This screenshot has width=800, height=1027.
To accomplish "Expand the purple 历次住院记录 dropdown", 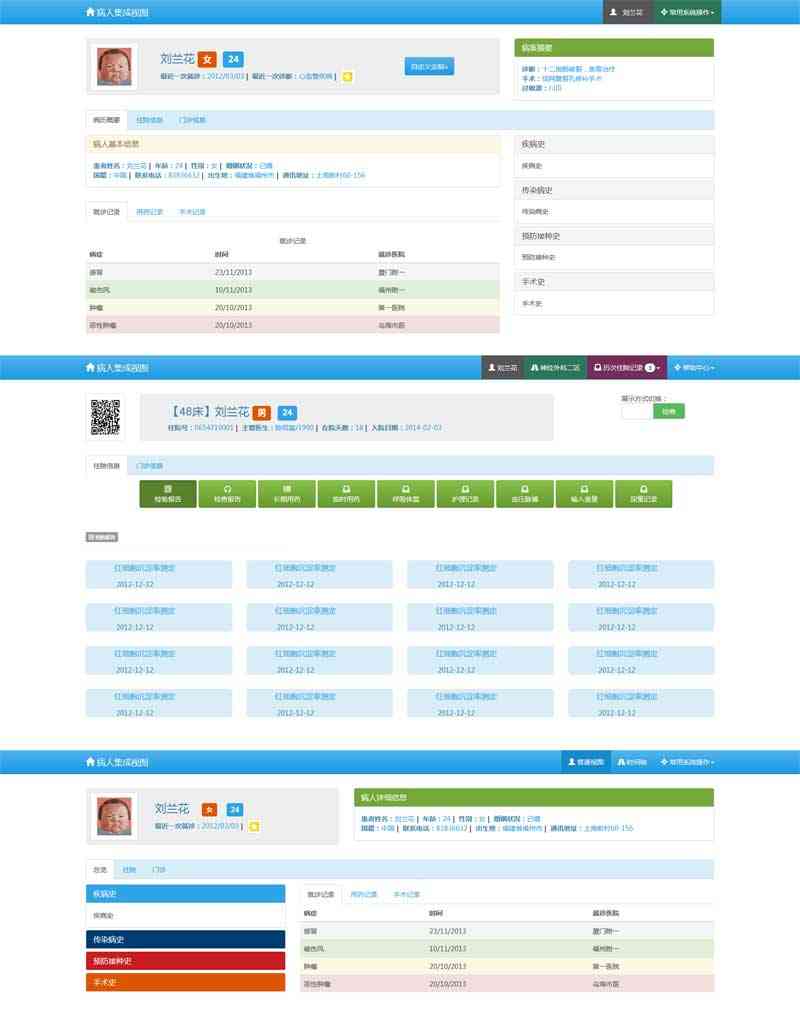I will 627,368.
